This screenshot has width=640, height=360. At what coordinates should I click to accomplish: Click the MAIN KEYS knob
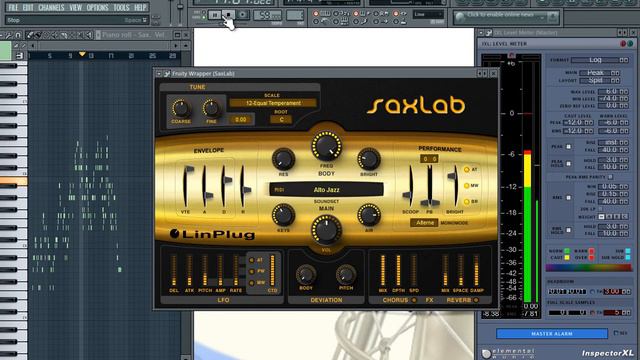[283, 215]
